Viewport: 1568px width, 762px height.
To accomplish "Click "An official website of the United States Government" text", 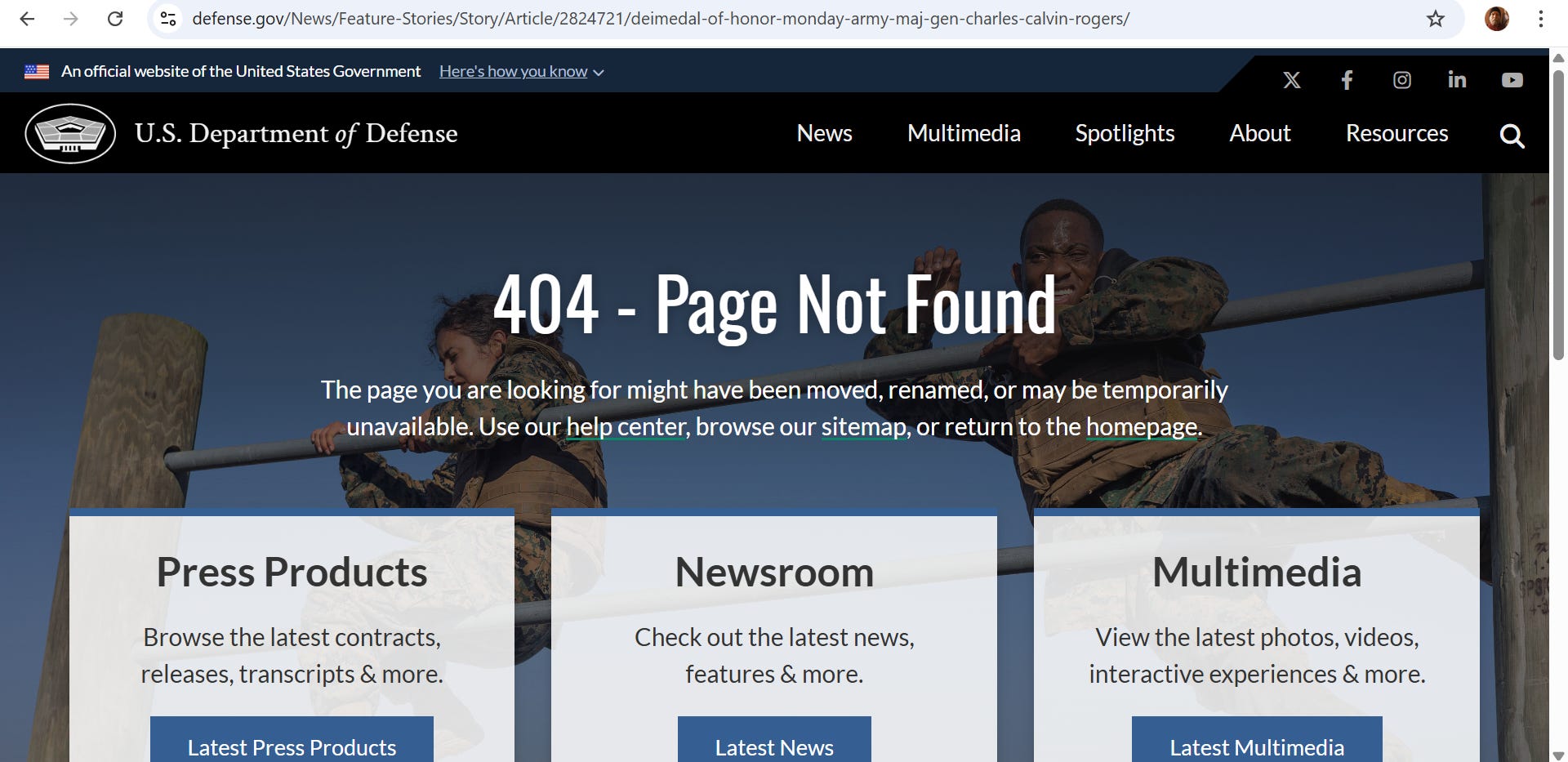I will [241, 71].
